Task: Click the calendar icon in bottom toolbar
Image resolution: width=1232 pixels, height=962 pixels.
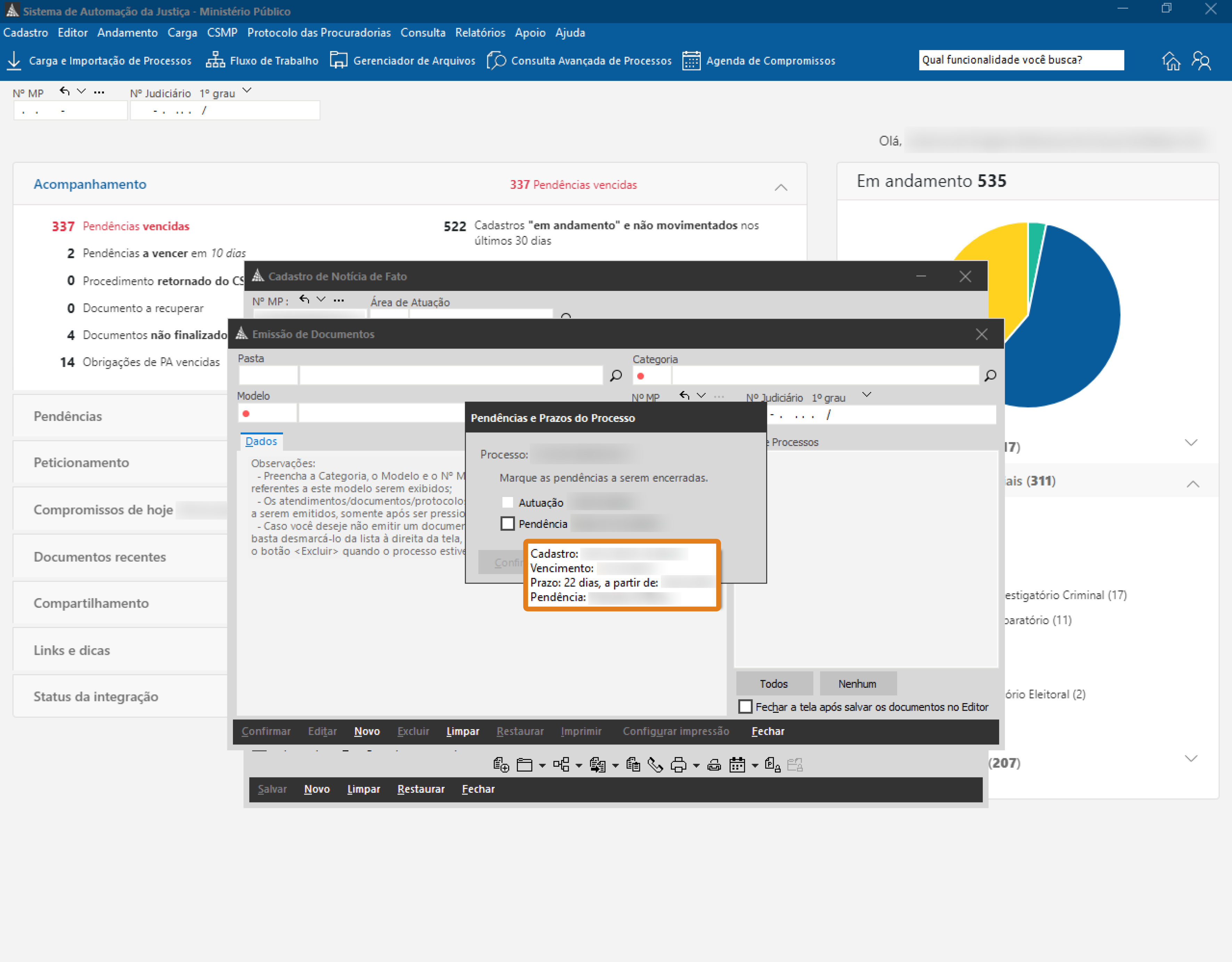Action: click(x=737, y=765)
